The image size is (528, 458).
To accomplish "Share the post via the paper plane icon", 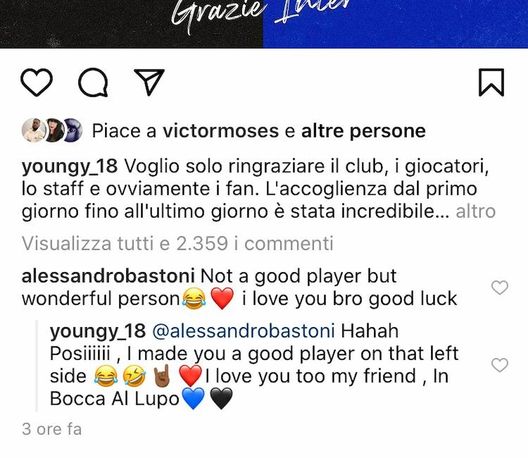I will click(149, 82).
